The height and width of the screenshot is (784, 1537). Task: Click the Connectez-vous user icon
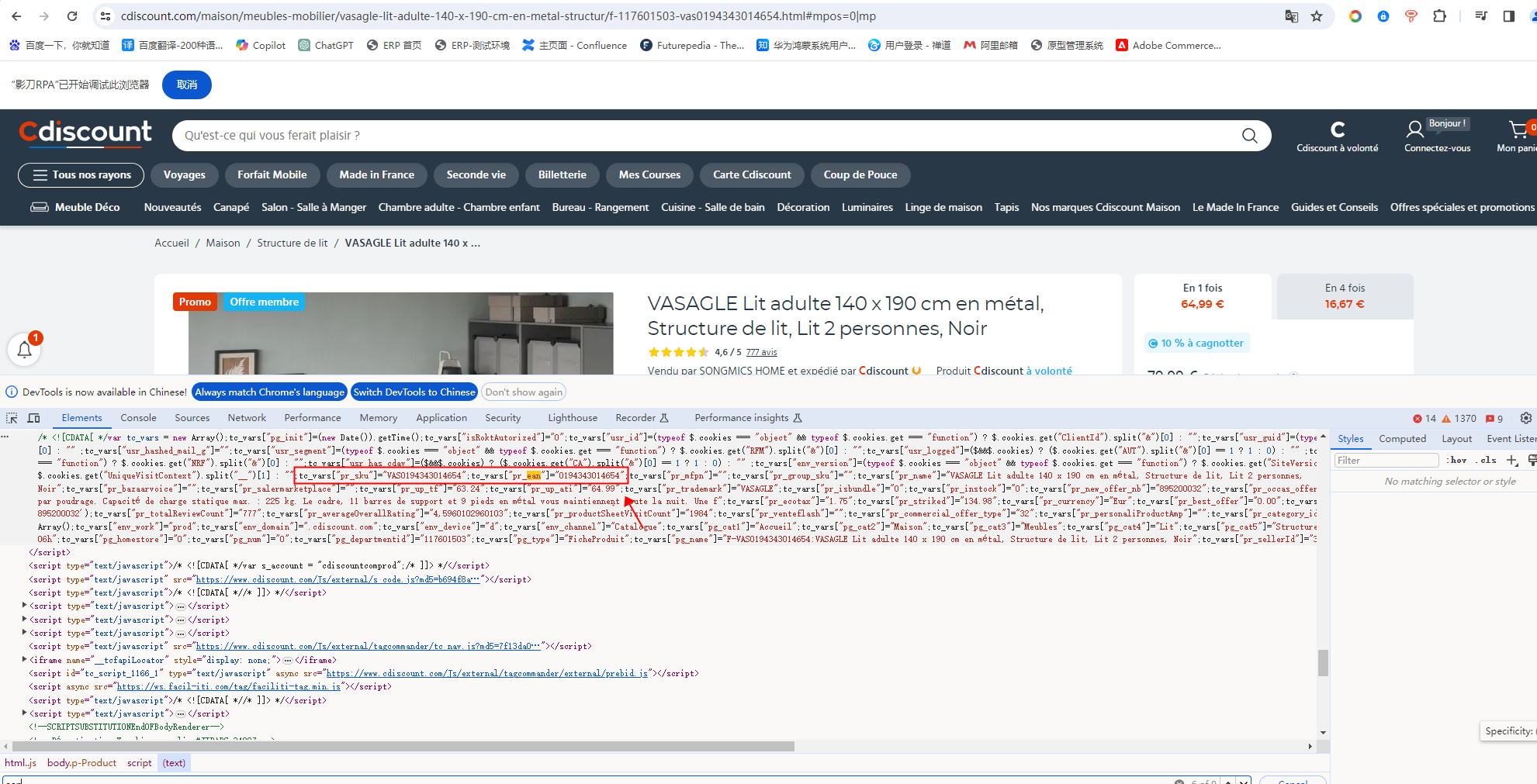tap(1414, 130)
